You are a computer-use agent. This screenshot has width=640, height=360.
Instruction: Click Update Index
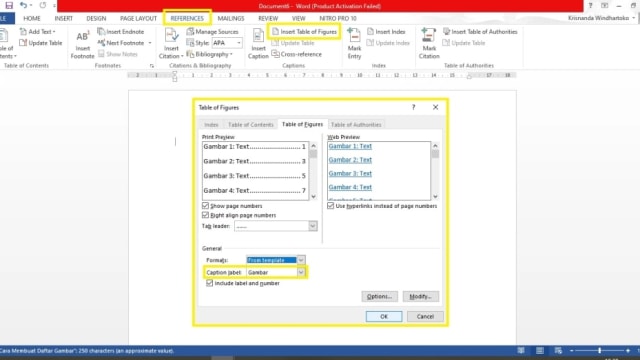click(388, 43)
